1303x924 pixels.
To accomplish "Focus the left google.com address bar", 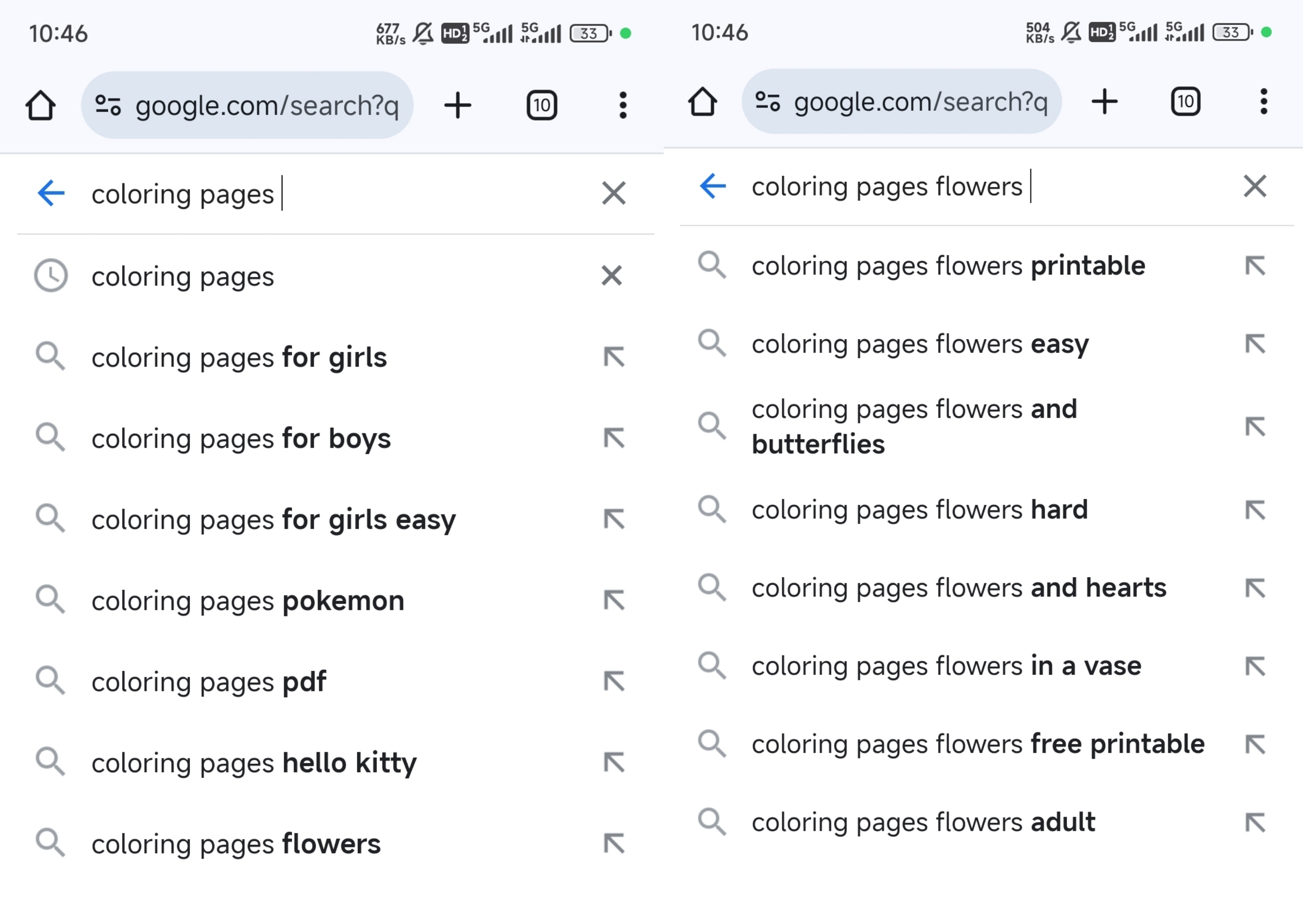I will [247, 105].
